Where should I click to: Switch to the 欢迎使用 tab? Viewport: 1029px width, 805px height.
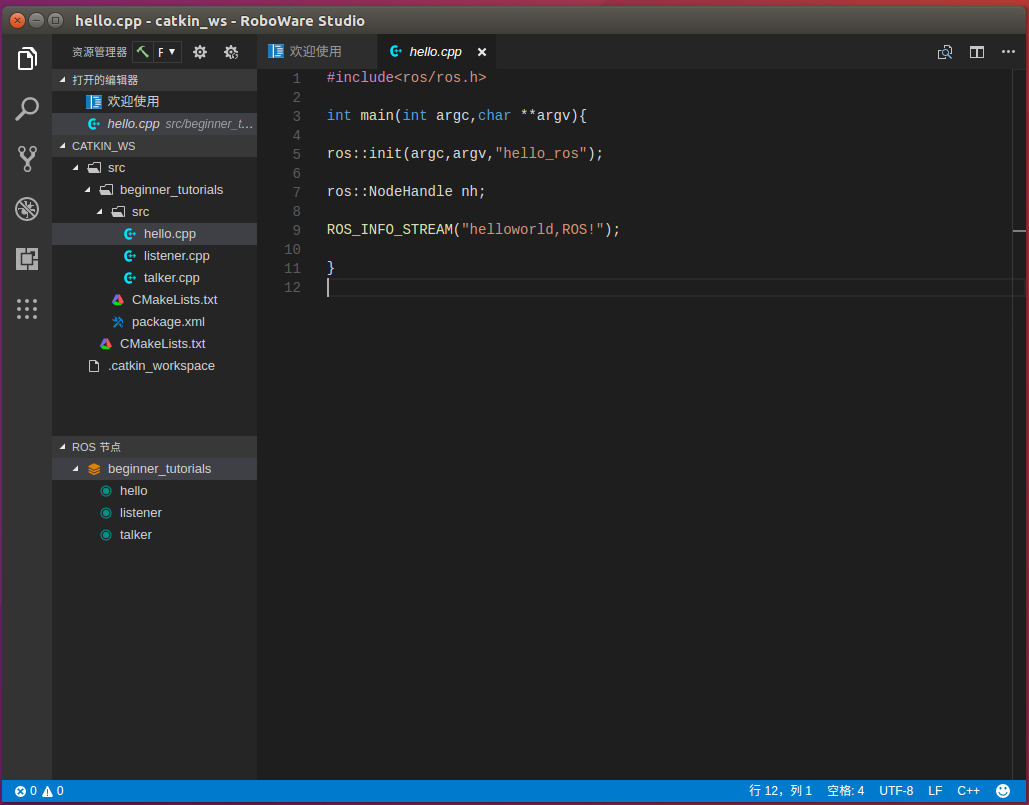(315, 52)
